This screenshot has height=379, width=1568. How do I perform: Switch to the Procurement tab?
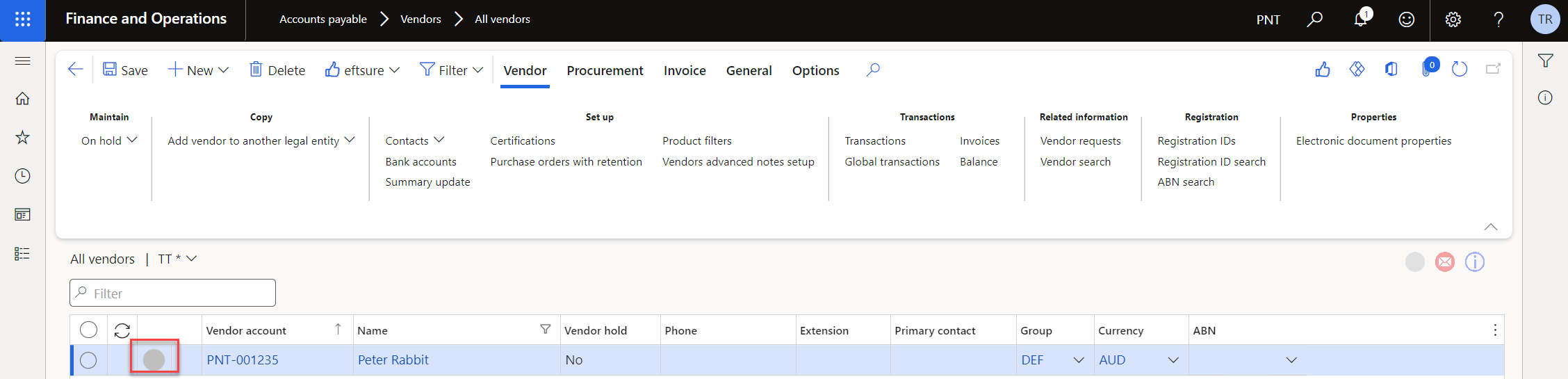605,70
